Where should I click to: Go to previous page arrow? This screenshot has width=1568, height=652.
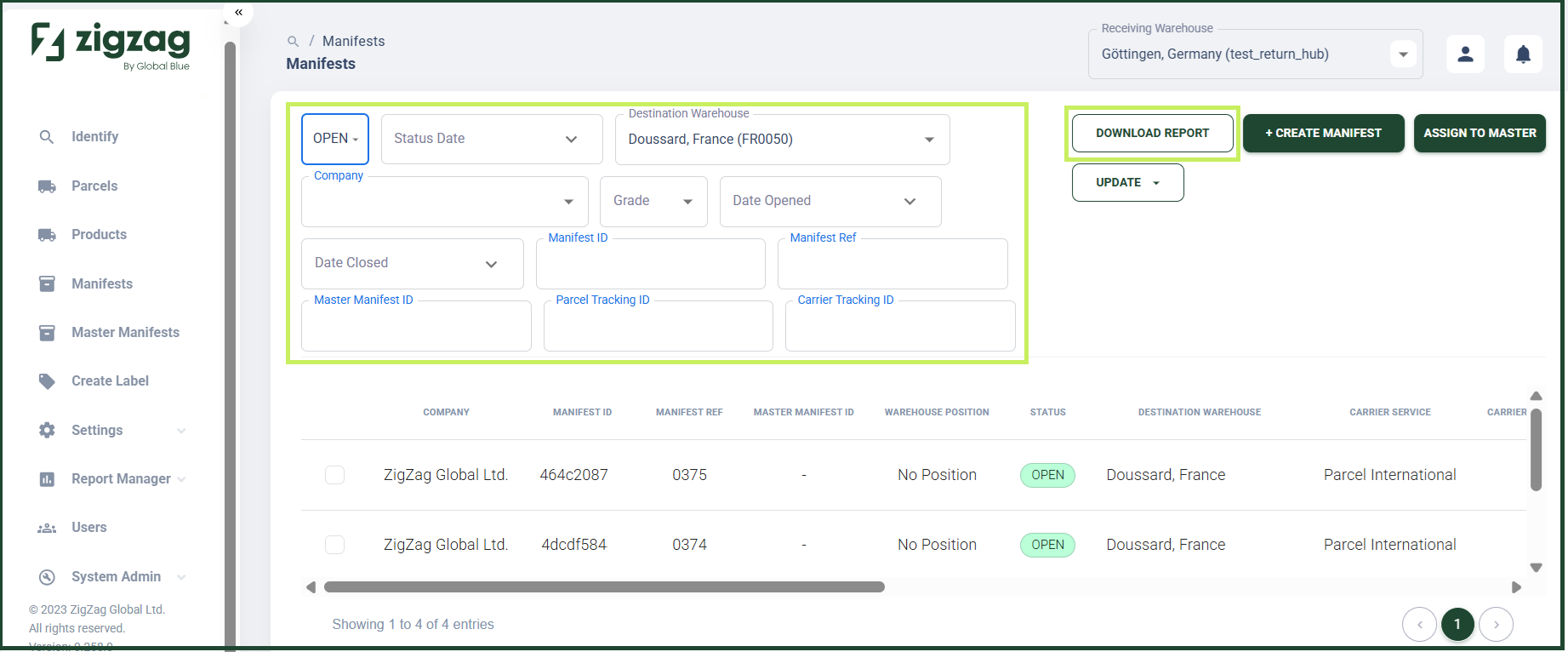1419,625
